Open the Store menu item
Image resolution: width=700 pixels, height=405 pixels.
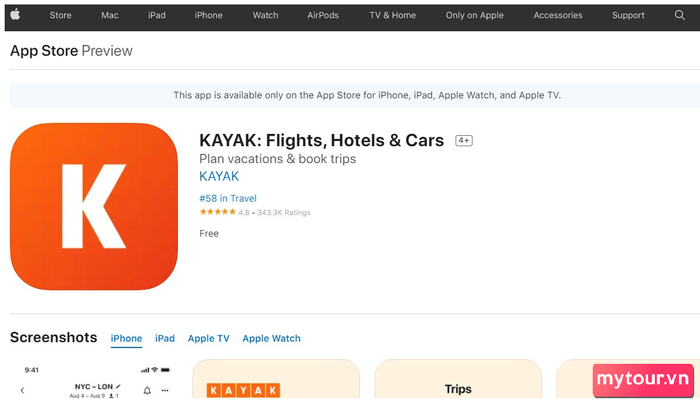60,15
